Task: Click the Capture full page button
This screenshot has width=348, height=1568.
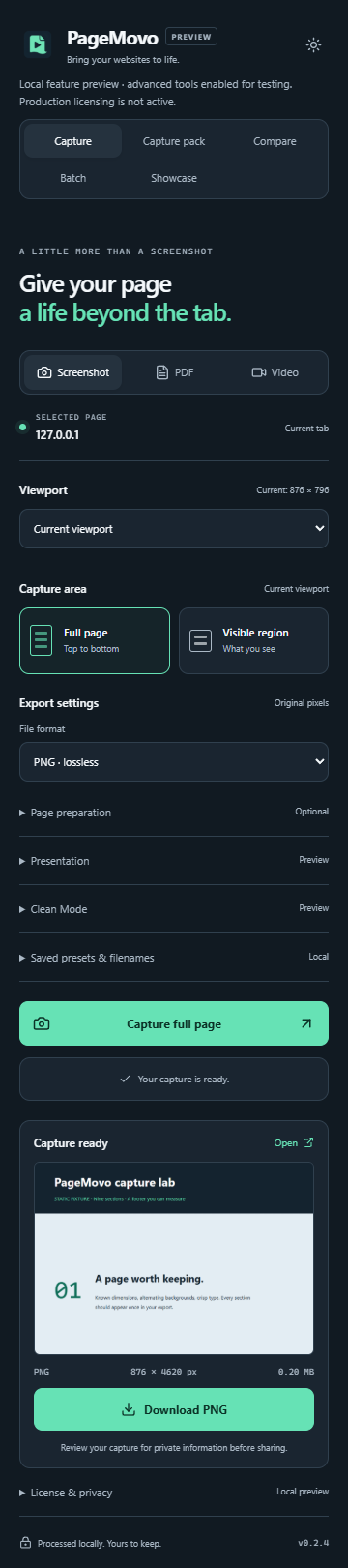Action: click(174, 1023)
